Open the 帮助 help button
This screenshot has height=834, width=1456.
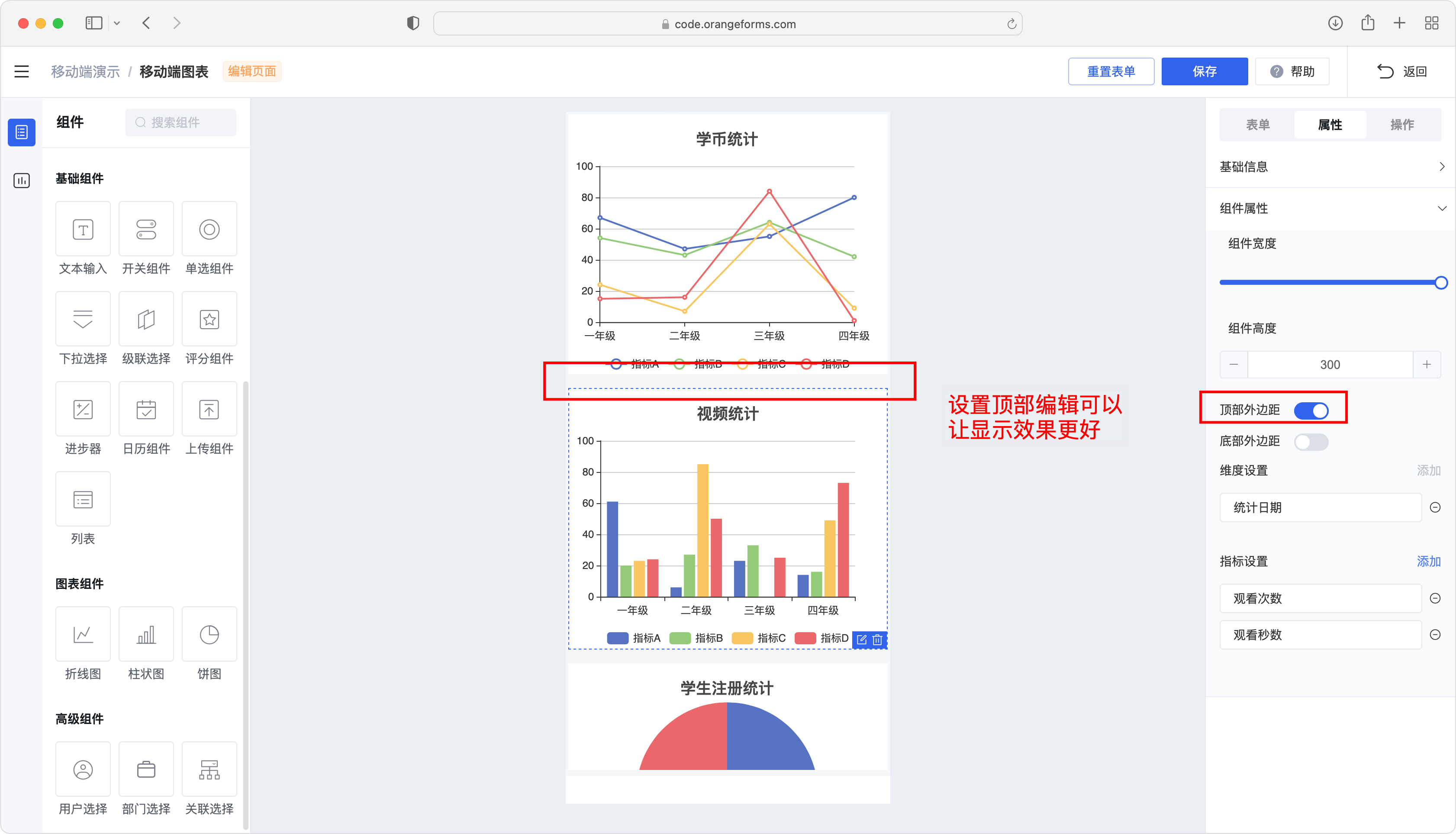(1292, 71)
